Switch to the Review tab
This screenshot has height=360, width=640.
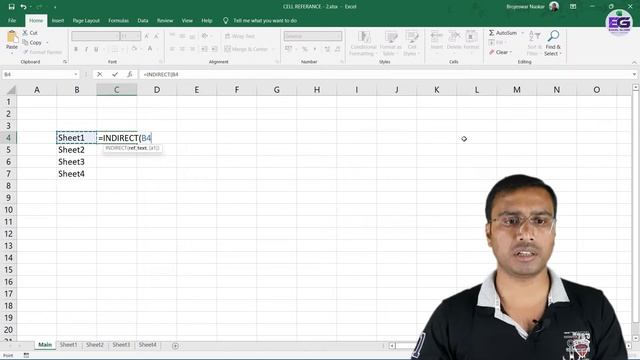point(165,20)
